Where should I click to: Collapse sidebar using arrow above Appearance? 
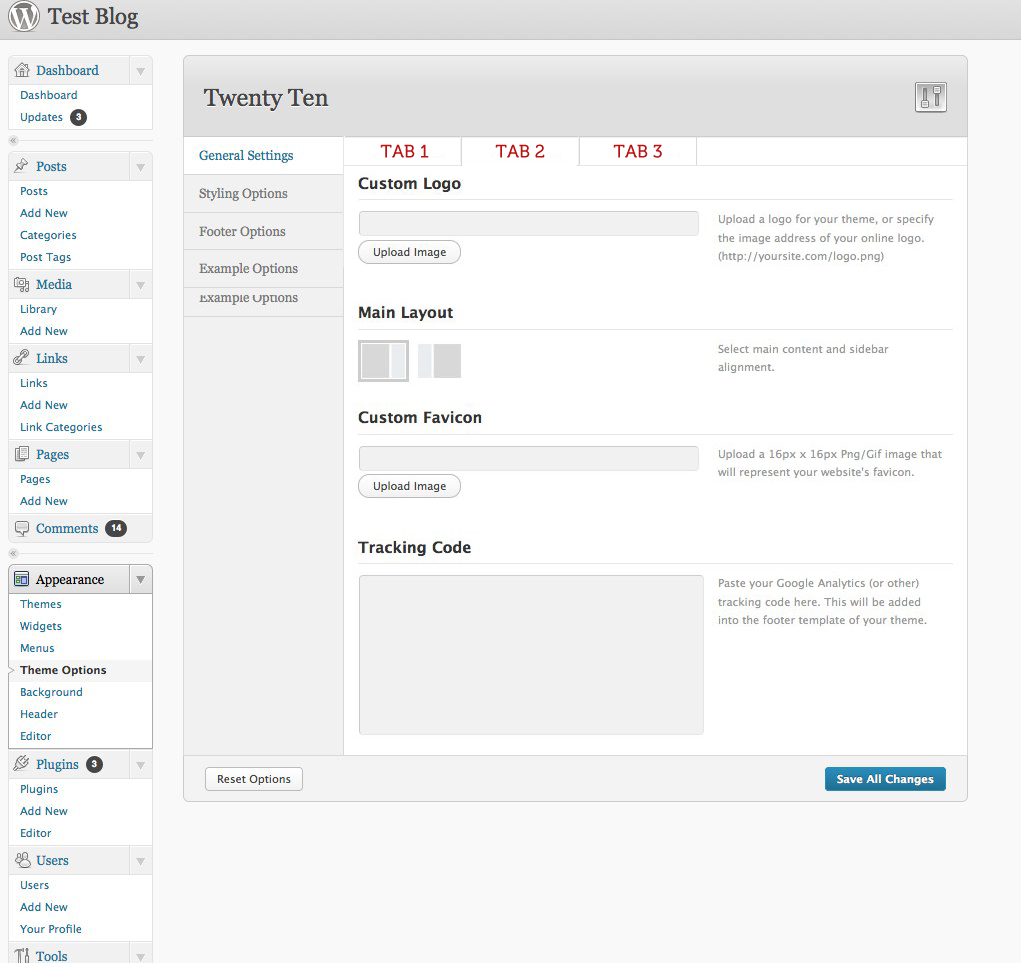(13, 553)
